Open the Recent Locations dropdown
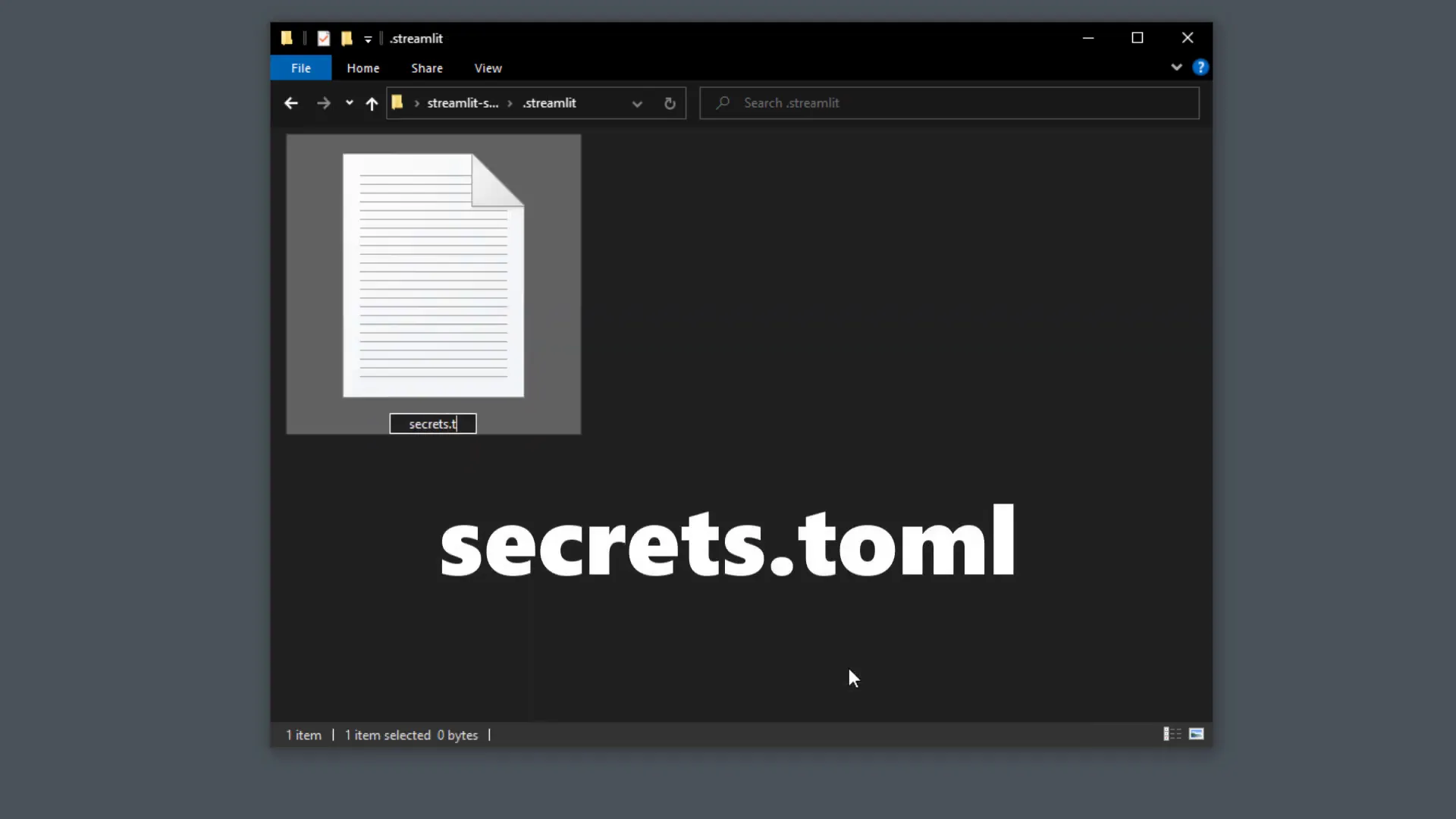 (348, 103)
